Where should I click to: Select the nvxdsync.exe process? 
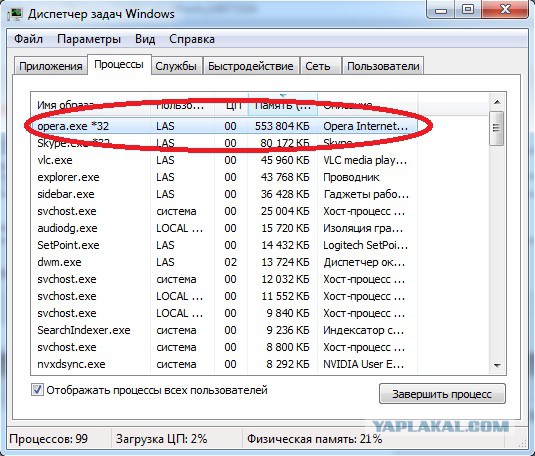(225, 364)
